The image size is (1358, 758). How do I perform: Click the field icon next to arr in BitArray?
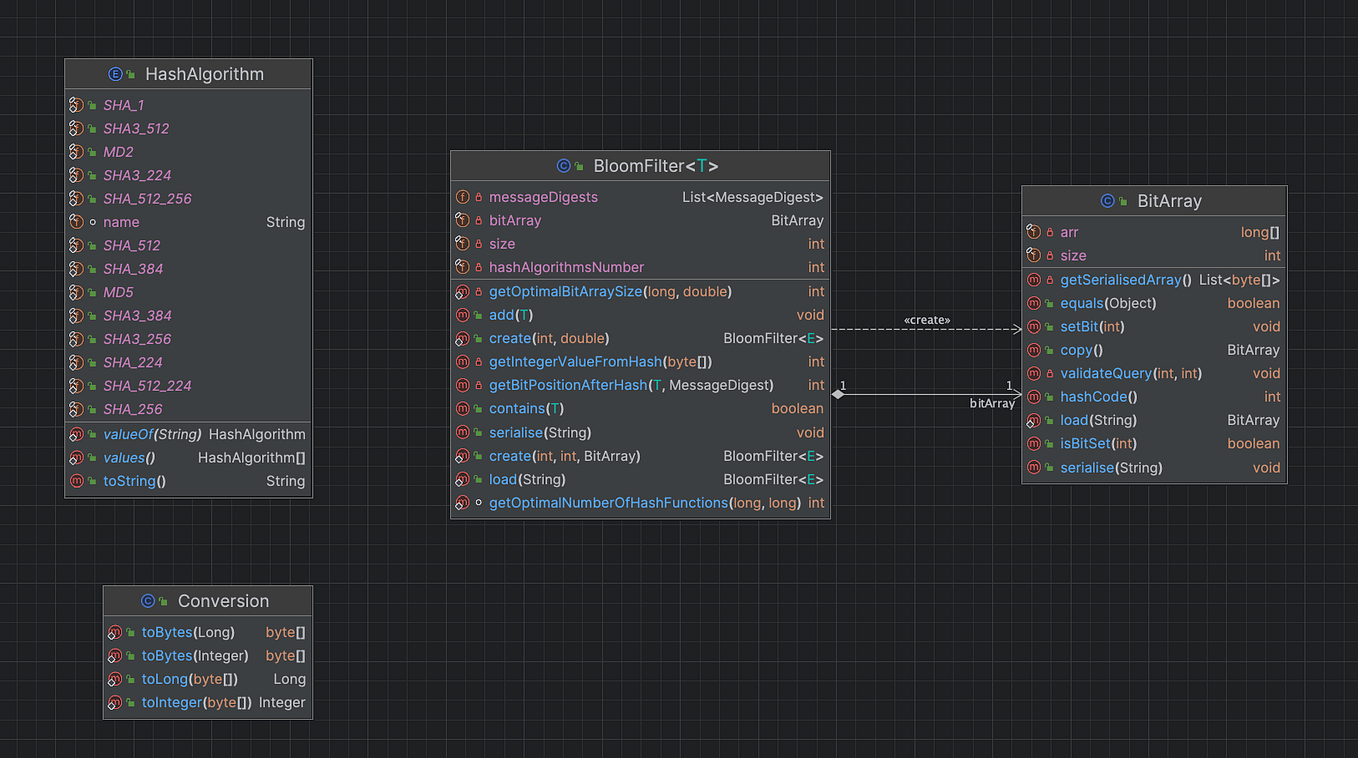1033,231
